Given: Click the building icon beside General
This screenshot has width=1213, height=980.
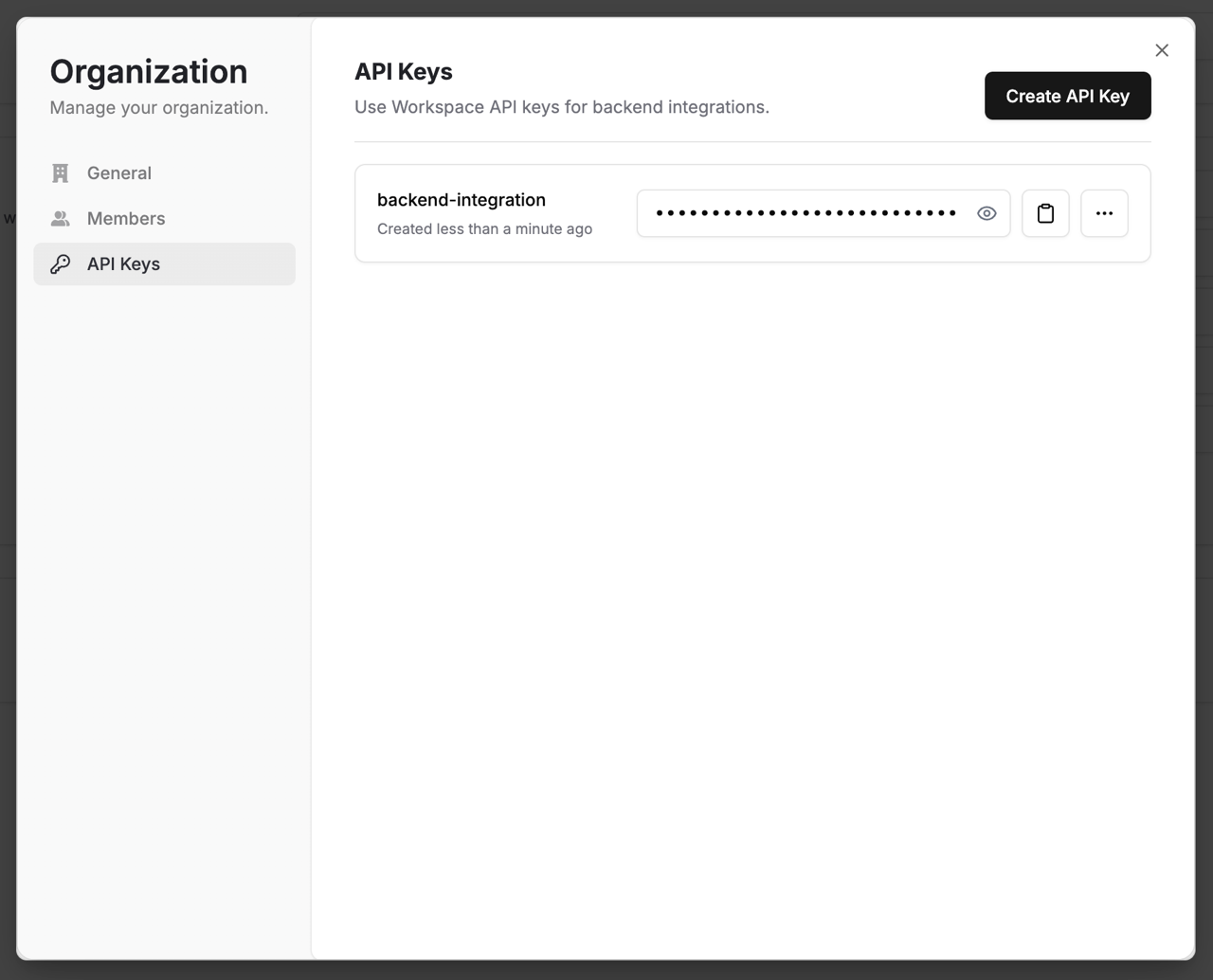Looking at the screenshot, I should pyautogui.click(x=60, y=172).
